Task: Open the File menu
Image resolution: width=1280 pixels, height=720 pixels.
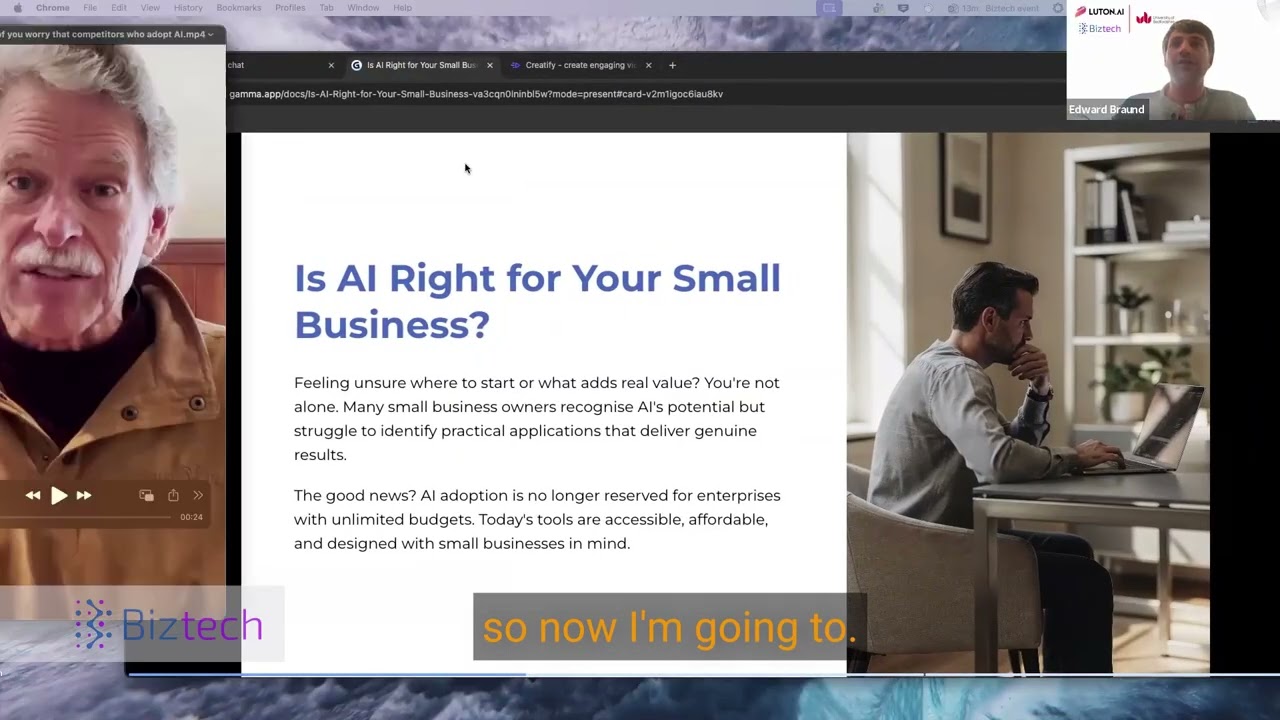Action: tap(90, 8)
